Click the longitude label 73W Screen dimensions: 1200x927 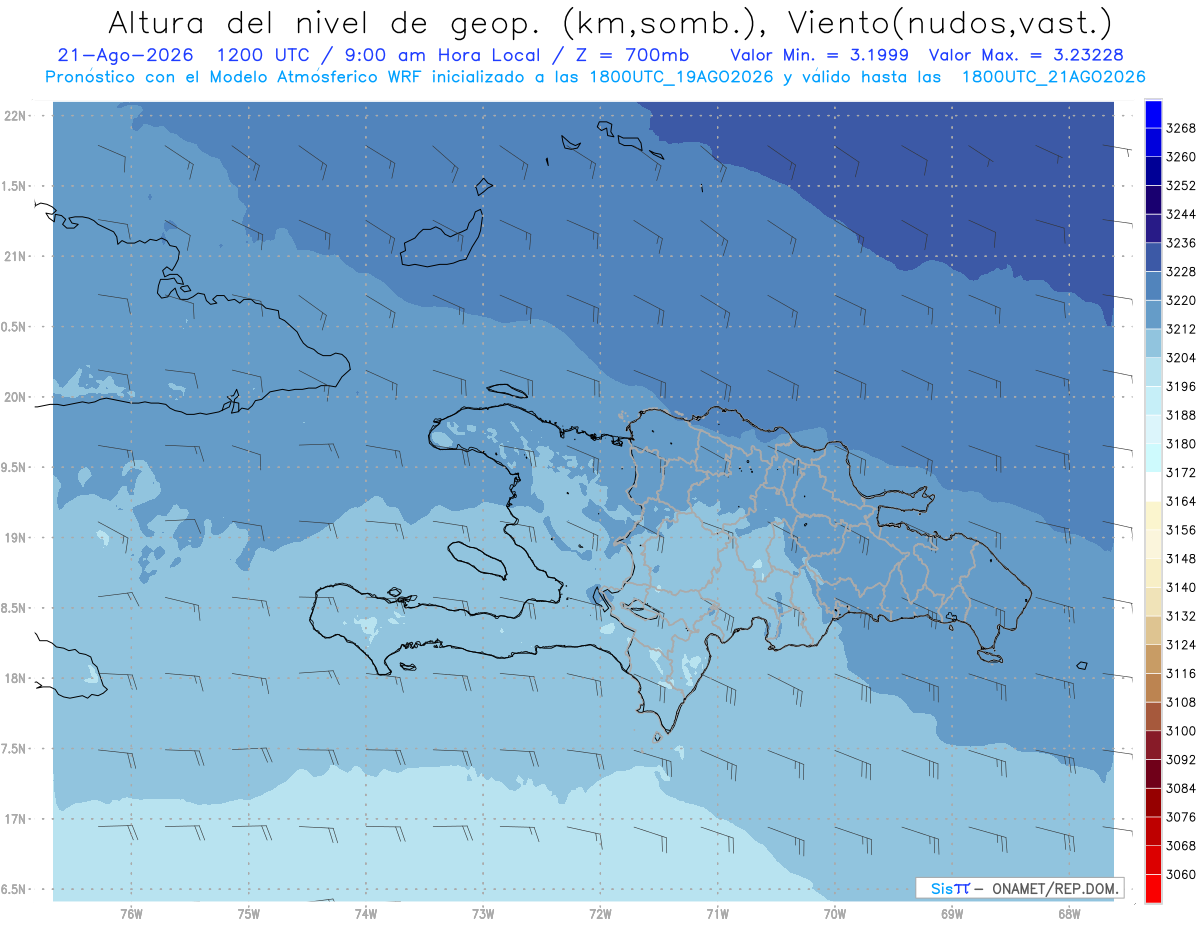pyautogui.click(x=483, y=914)
